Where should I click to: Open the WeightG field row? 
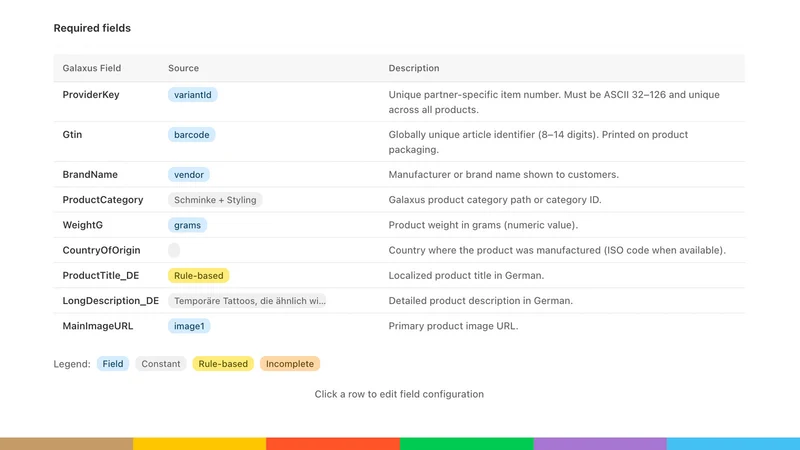tap(399, 225)
